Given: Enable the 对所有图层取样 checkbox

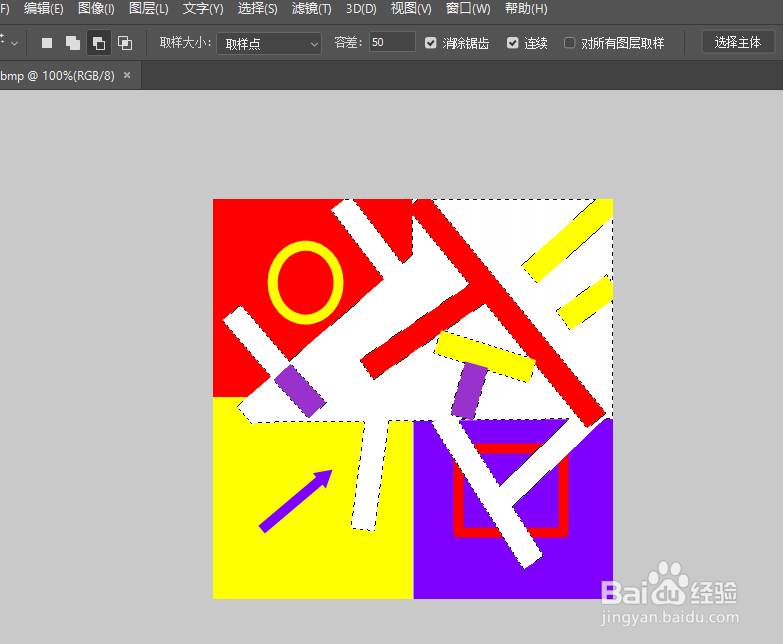Looking at the screenshot, I should [569, 43].
